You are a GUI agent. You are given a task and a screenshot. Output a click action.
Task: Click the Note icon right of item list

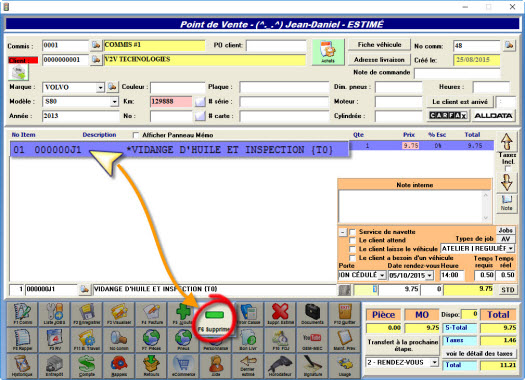coord(507,203)
